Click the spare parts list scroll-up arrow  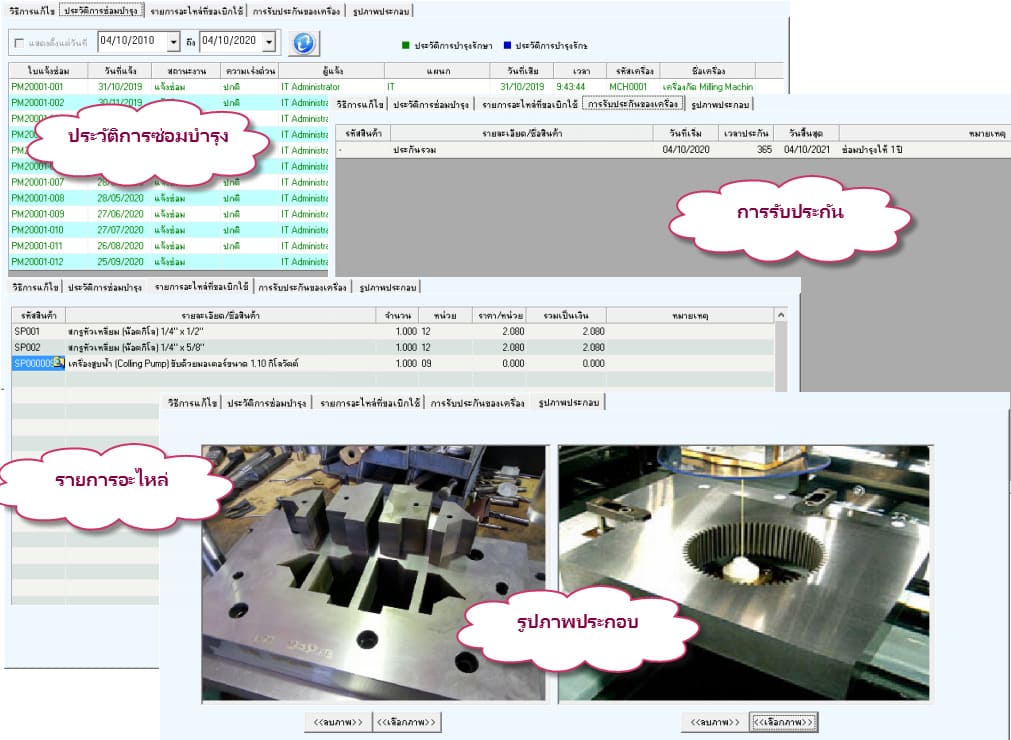tap(781, 316)
